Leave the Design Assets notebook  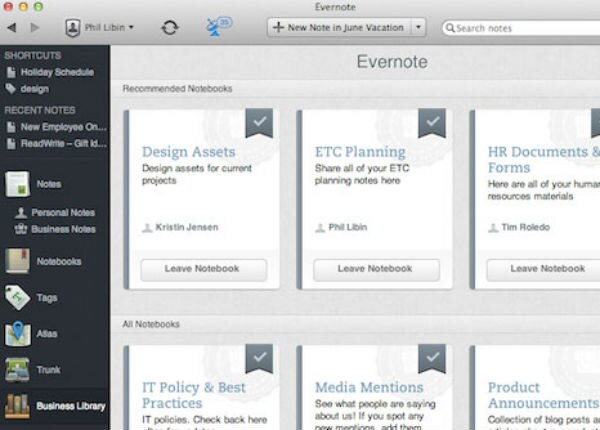pyautogui.click(x=203, y=269)
